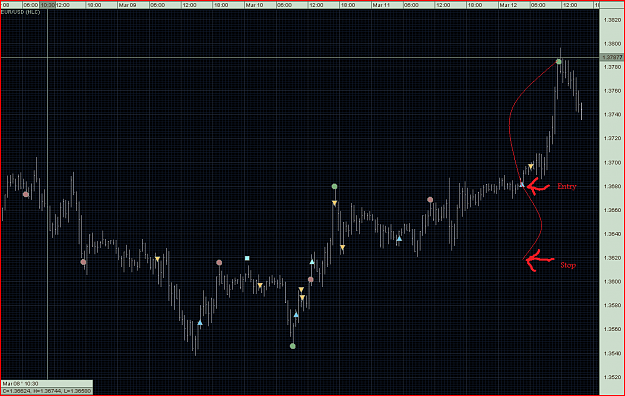
Task: Click the 1.3680 price axis label
Action: [x=612, y=186]
